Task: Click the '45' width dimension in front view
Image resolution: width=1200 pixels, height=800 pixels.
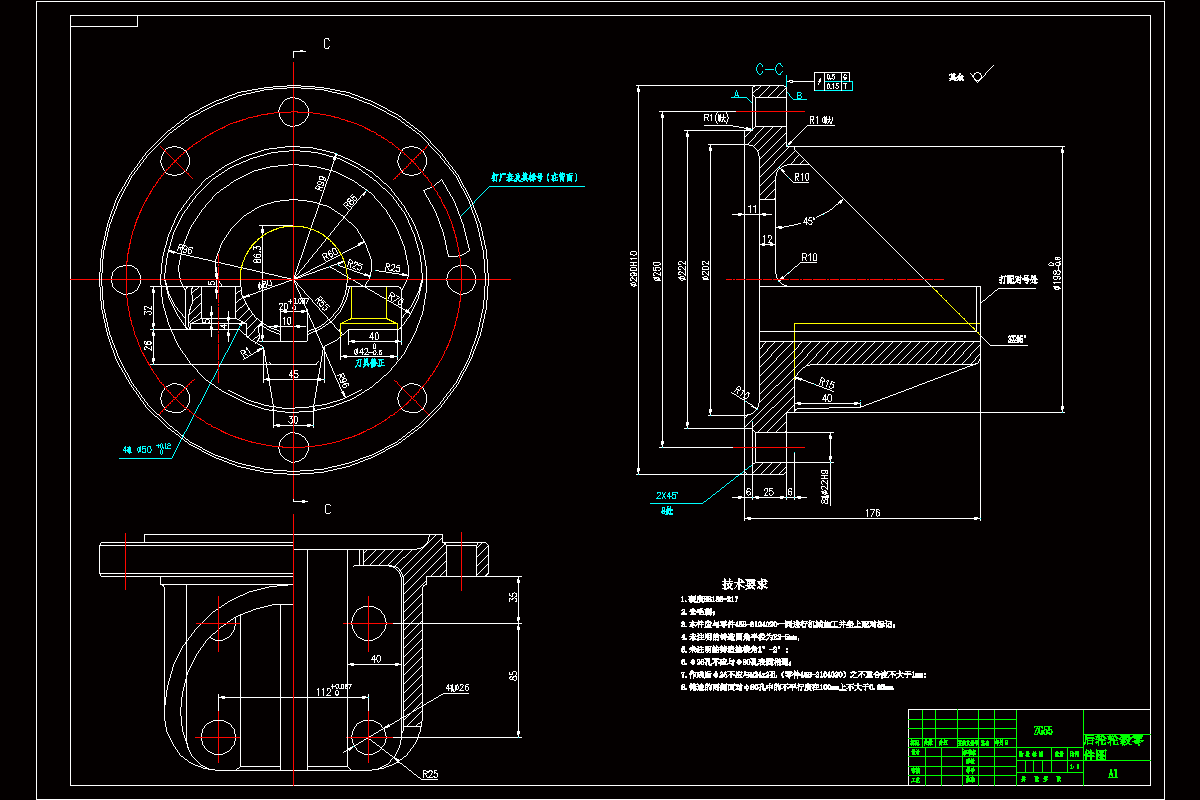Action: (293, 374)
